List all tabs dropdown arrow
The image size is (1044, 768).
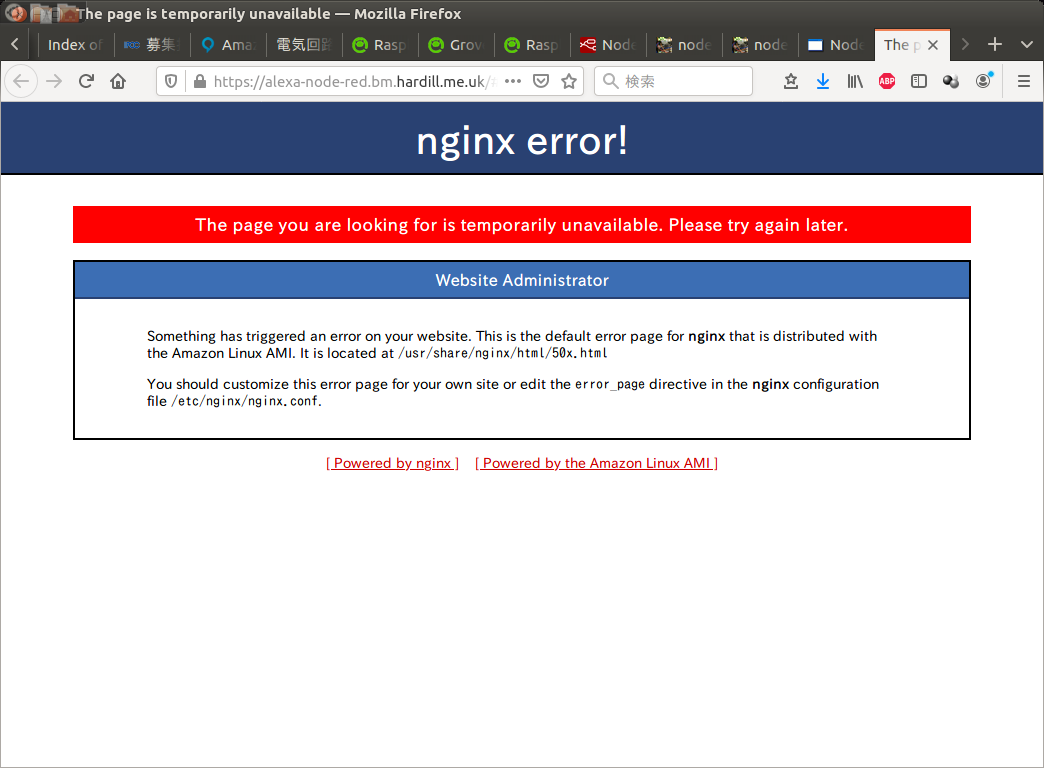tap(1026, 44)
